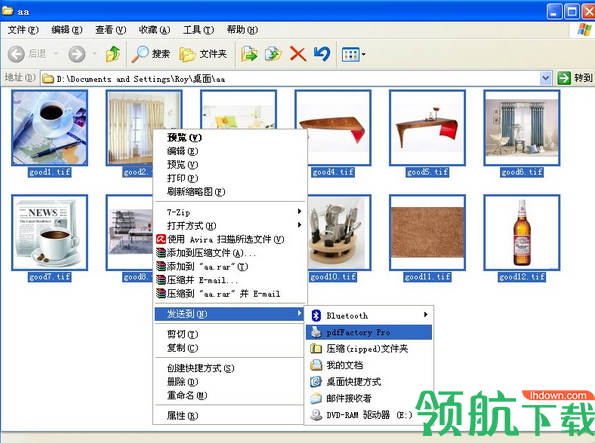
Task: Send to 压缩(zipped)文件夹
Action: click(369, 348)
